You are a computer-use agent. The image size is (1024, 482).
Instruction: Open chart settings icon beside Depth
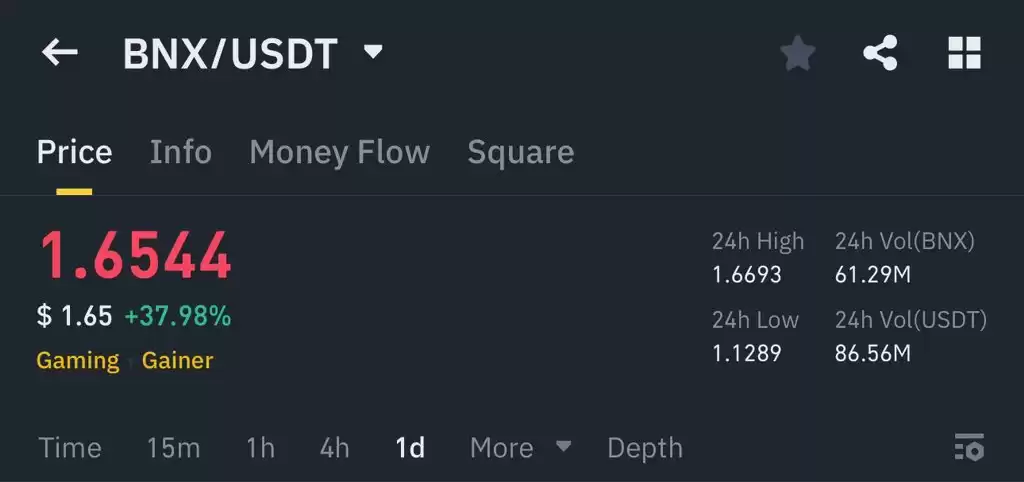pos(969,447)
